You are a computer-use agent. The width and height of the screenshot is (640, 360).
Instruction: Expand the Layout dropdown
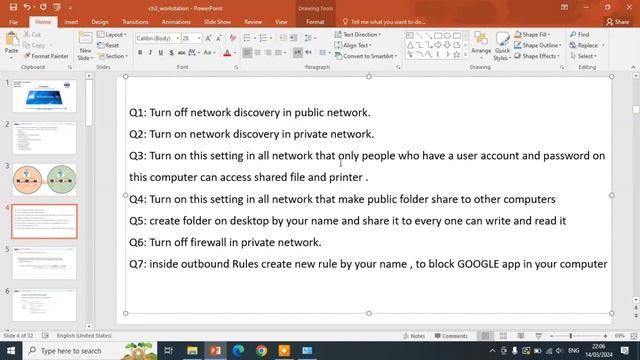(x=112, y=35)
